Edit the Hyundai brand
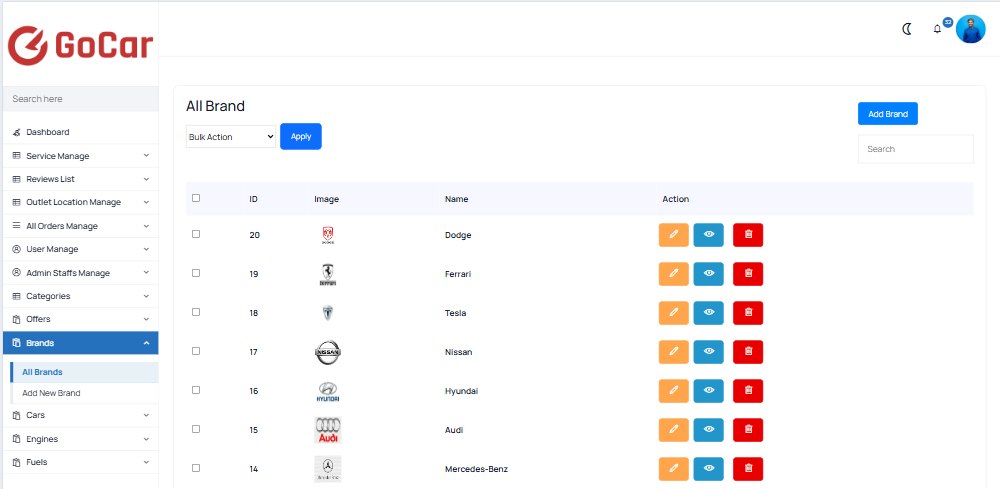The width and height of the screenshot is (1000, 489). 673,391
